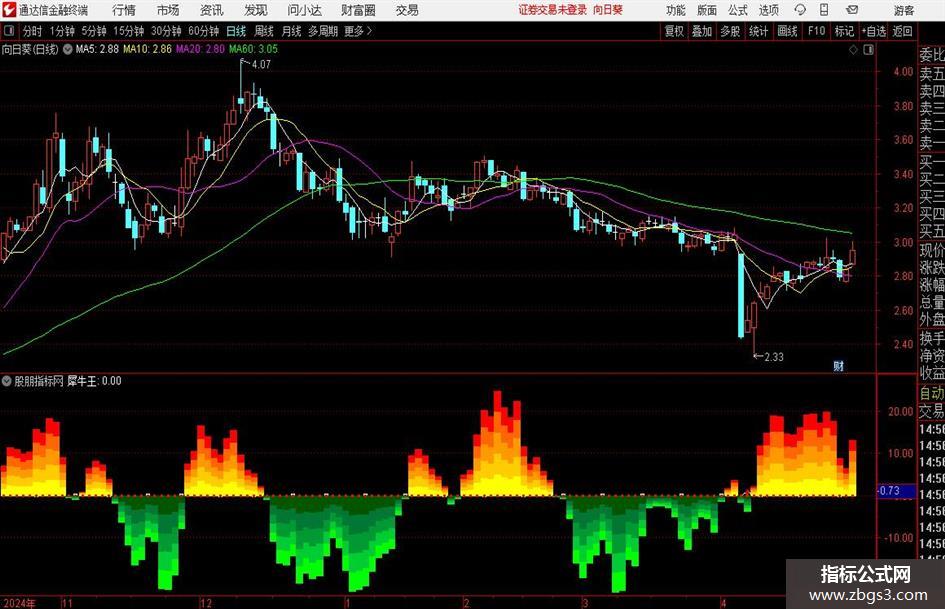945x609 pixels.
Task: Click month 12 on the time axis
Action: pos(206,603)
